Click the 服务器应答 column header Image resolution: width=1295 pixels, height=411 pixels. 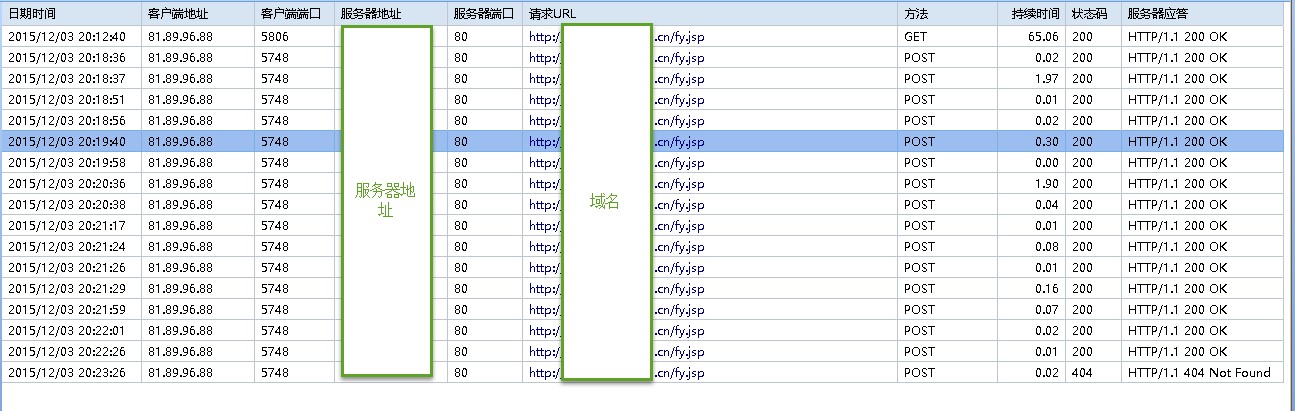click(1202, 14)
